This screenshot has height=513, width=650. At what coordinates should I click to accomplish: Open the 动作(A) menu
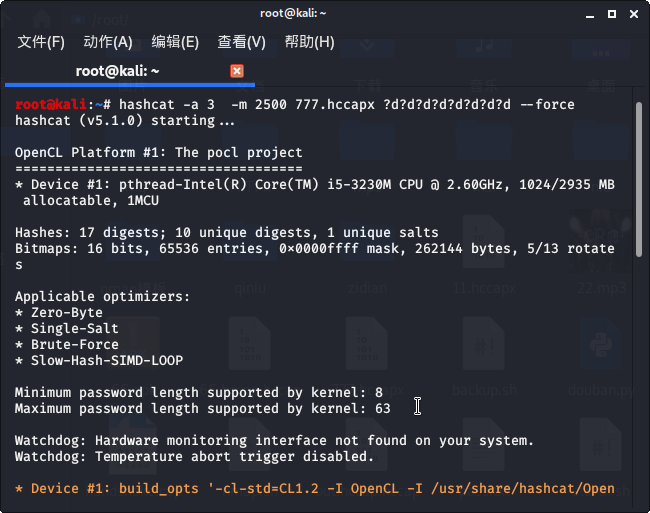click(x=108, y=42)
